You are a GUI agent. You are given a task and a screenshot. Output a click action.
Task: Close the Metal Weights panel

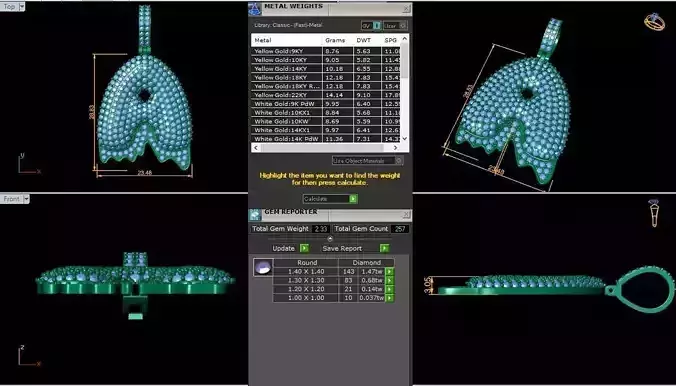[x=406, y=9]
